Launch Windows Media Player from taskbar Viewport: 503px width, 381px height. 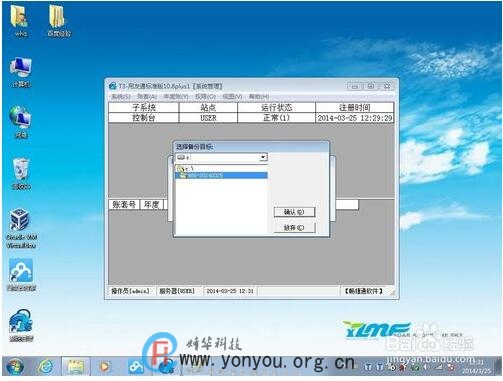(104, 367)
